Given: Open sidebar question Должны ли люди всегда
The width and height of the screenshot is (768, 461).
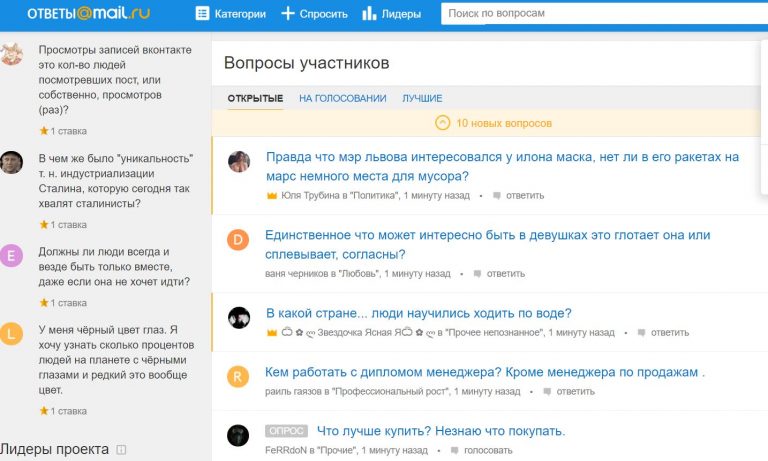Looking at the screenshot, I should pyautogui.click(x=114, y=267).
